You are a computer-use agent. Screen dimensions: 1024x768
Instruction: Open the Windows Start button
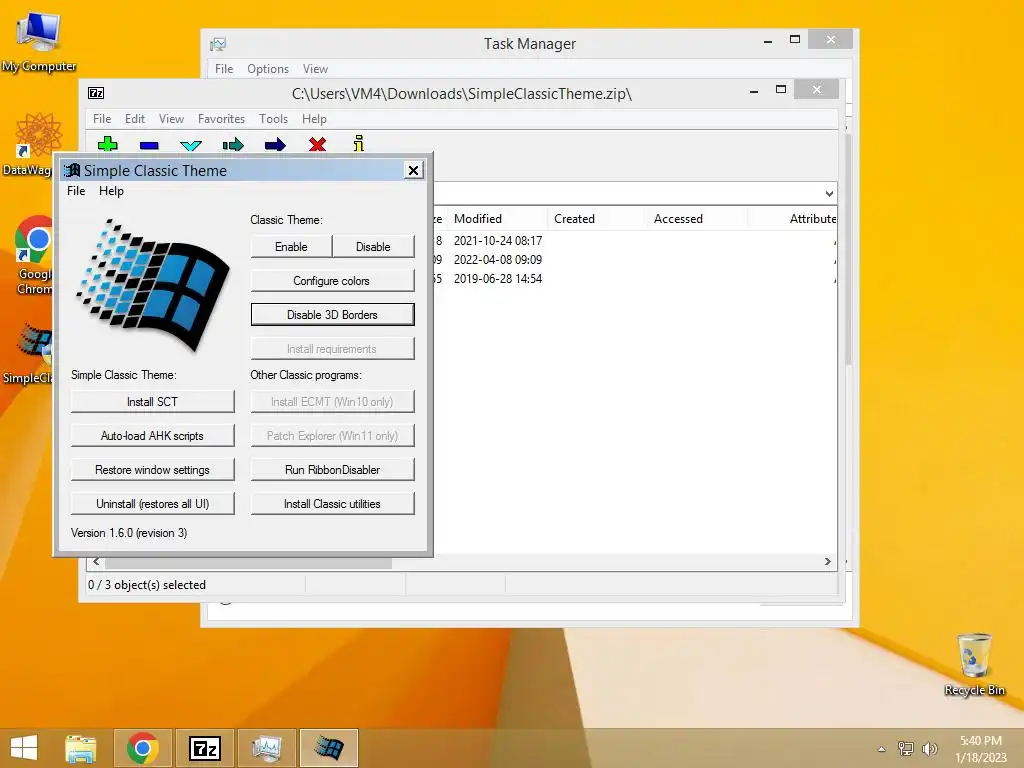[24, 748]
